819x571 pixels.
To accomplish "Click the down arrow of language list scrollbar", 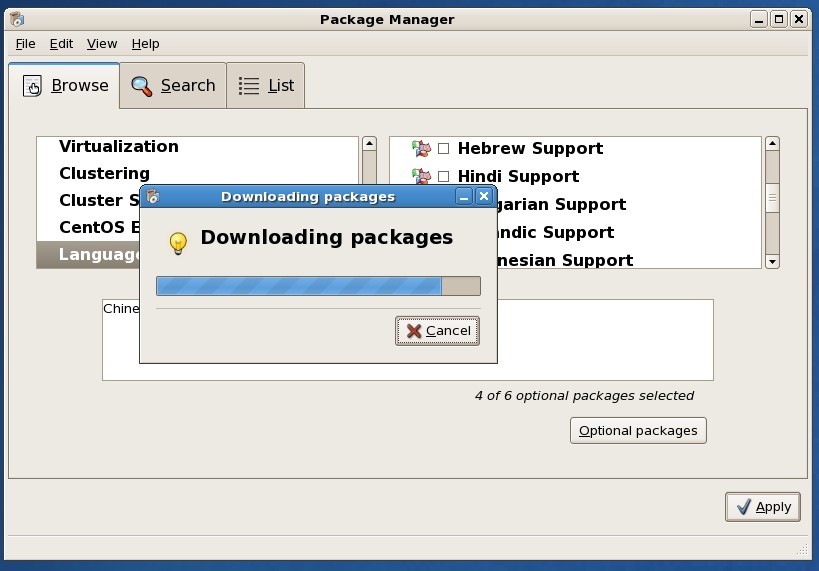I will click(772, 262).
